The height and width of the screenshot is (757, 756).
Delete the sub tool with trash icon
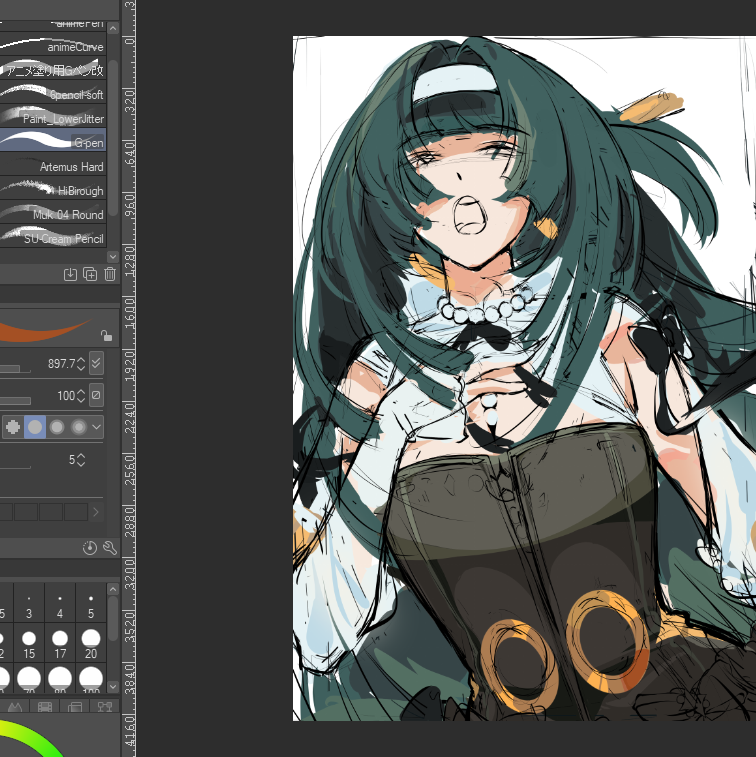click(110, 274)
